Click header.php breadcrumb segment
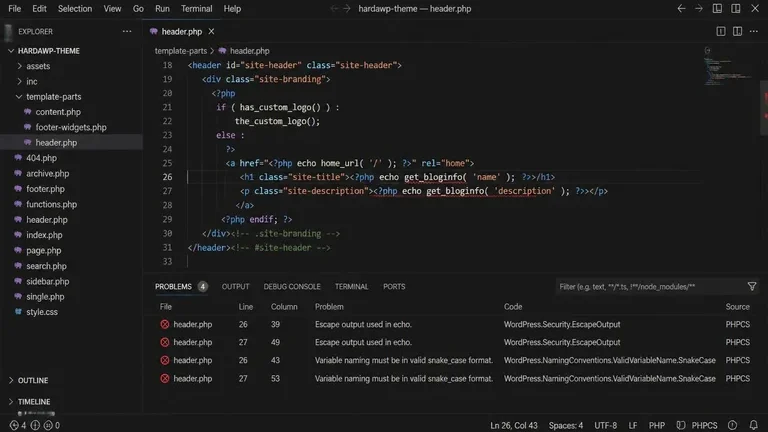 (249, 51)
